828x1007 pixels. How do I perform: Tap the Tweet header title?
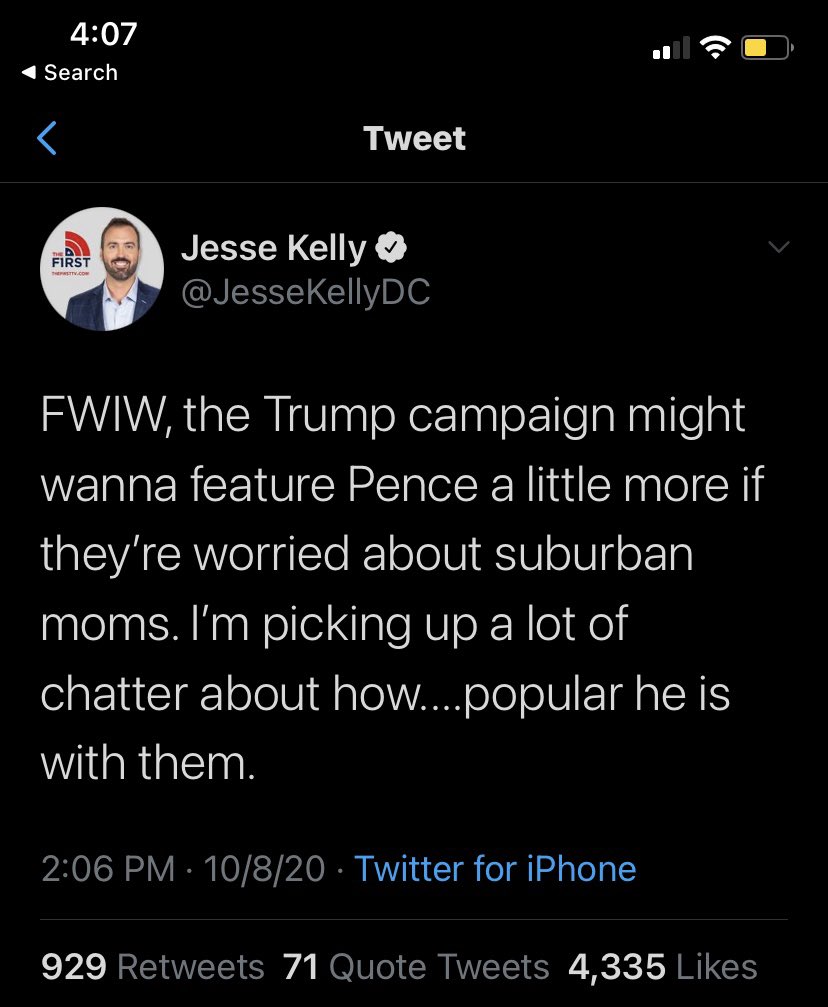click(414, 138)
